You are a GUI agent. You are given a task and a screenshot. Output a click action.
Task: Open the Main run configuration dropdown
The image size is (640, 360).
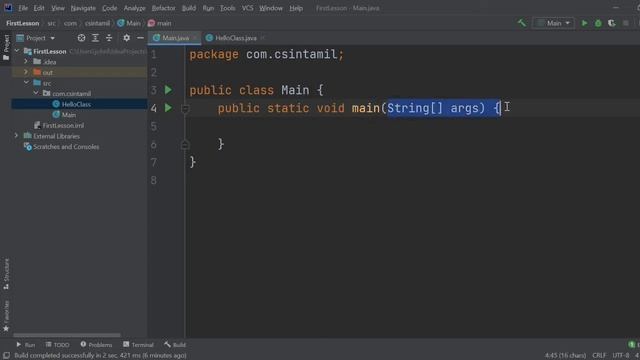[553, 23]
